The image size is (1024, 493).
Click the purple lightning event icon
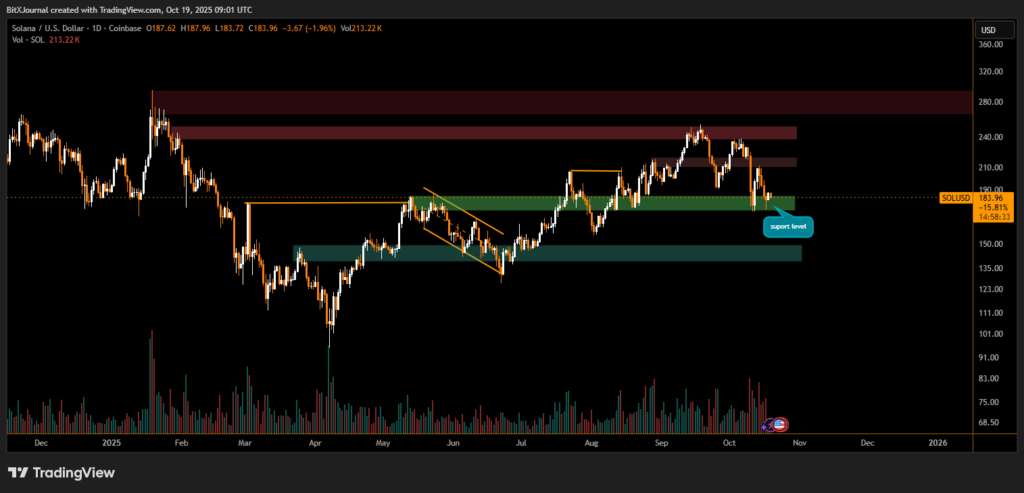pos(772,424)
